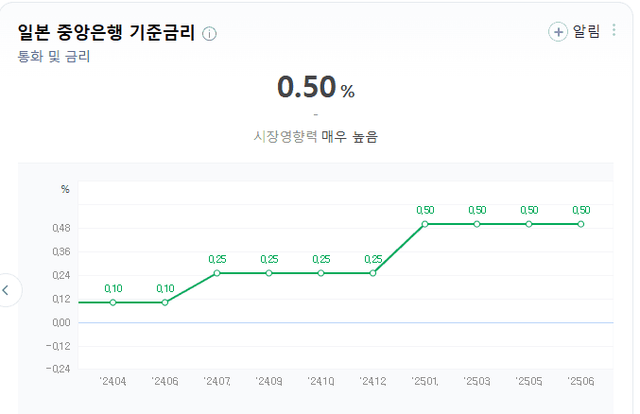The height and width of the screenshot is (414, 640).
Task: Click the 0.00 y-axis label
Action: pyautogui.click(x=62, y=323)
